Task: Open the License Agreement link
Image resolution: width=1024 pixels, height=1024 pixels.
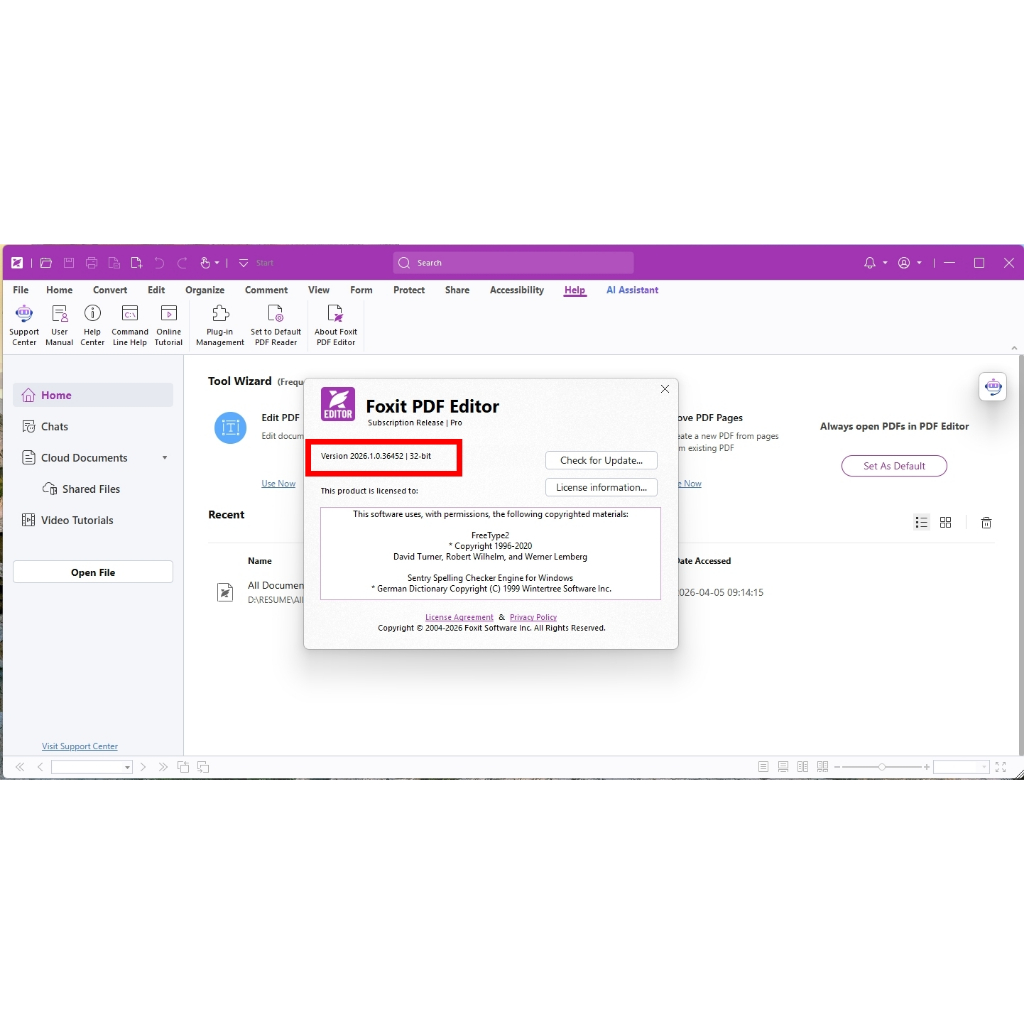Action: [x=459, y=617]
